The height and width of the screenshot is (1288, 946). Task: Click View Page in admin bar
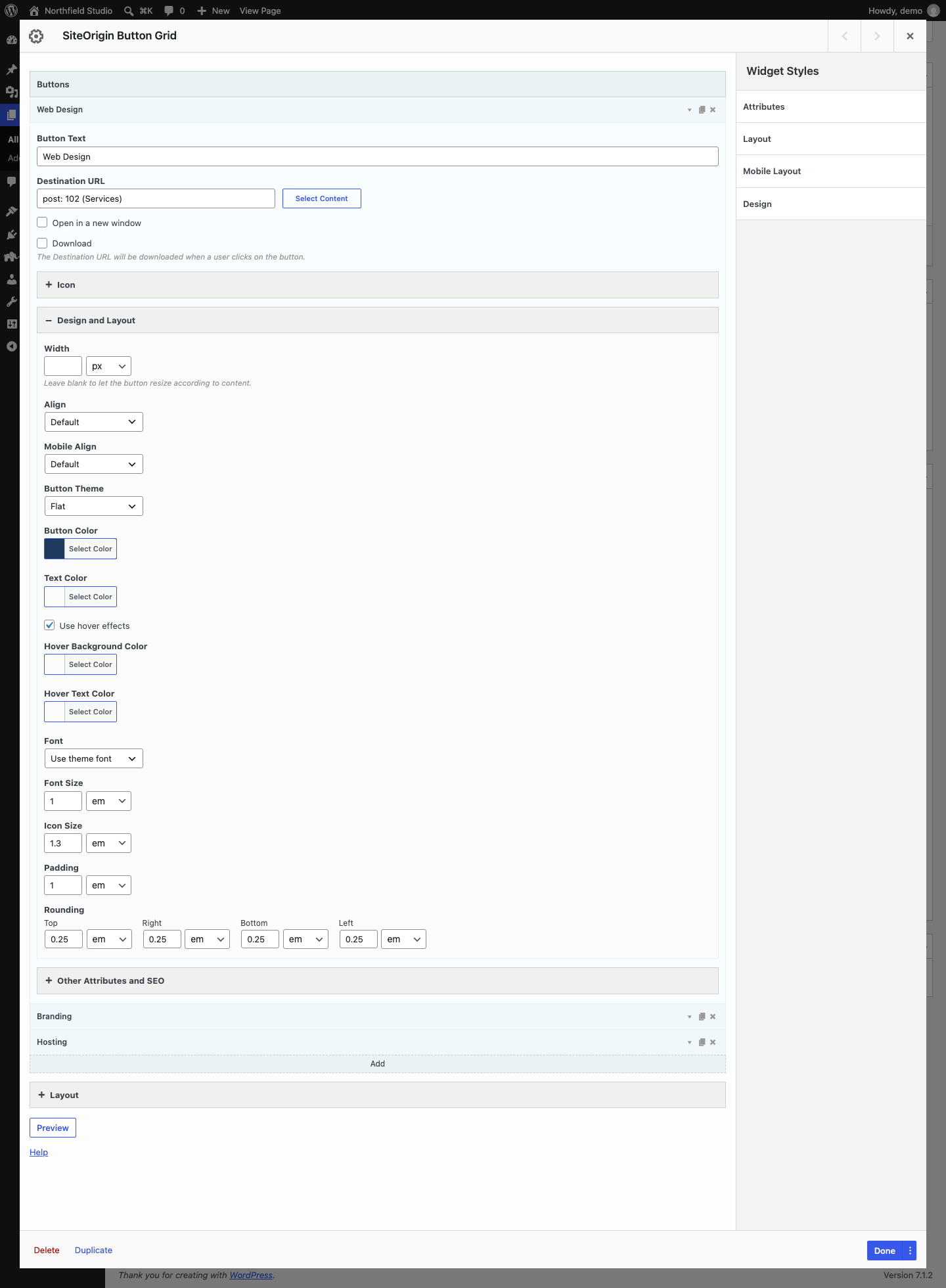pyautogui.click(x=260, y=11)
